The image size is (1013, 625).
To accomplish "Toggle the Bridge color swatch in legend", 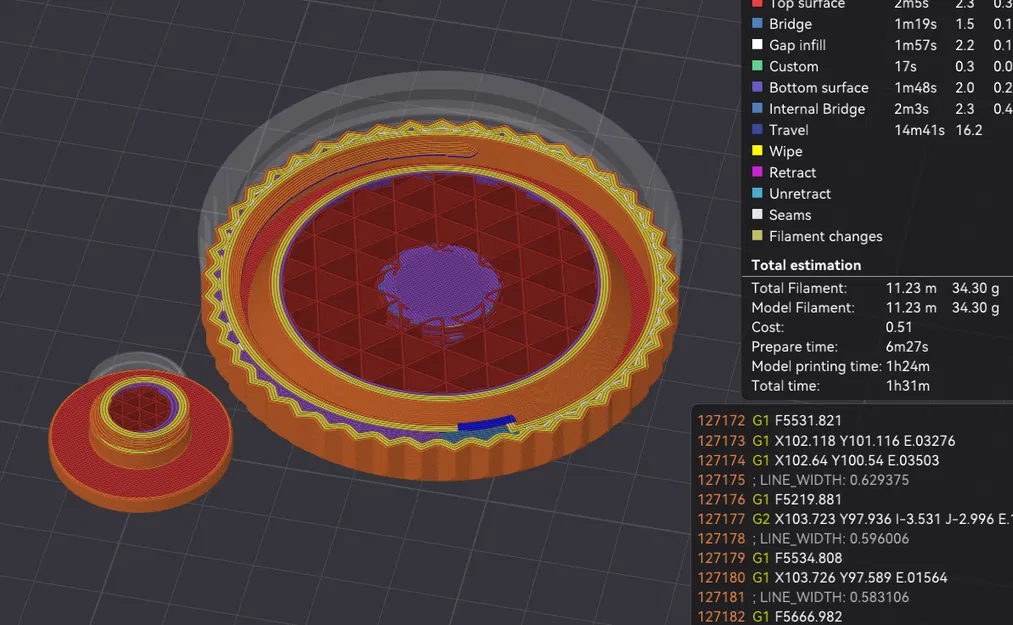I will pos(757,23).
